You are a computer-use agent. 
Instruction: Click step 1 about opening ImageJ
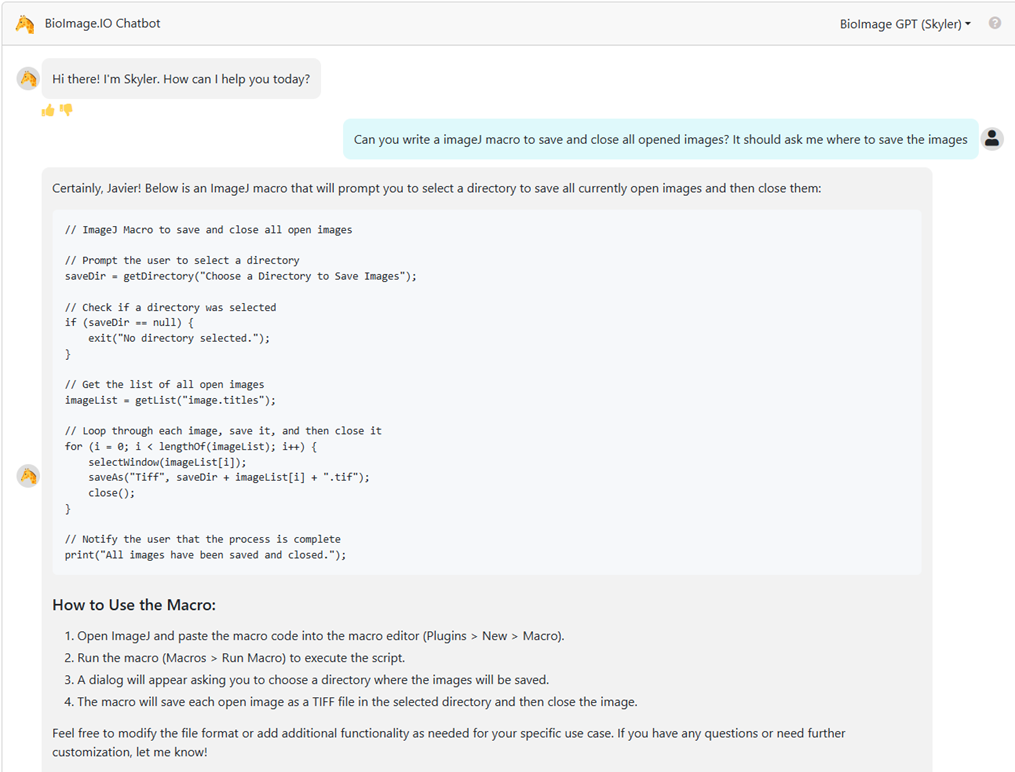(320, 636)
